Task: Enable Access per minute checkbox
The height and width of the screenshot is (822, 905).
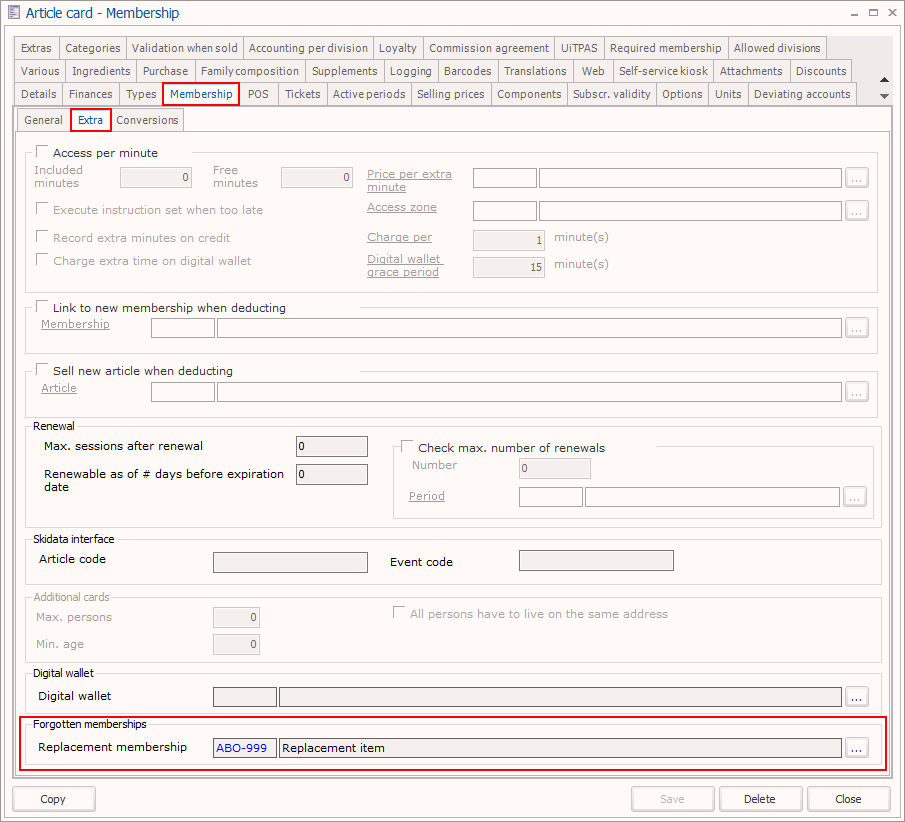Action: click(x=42, y=152)
